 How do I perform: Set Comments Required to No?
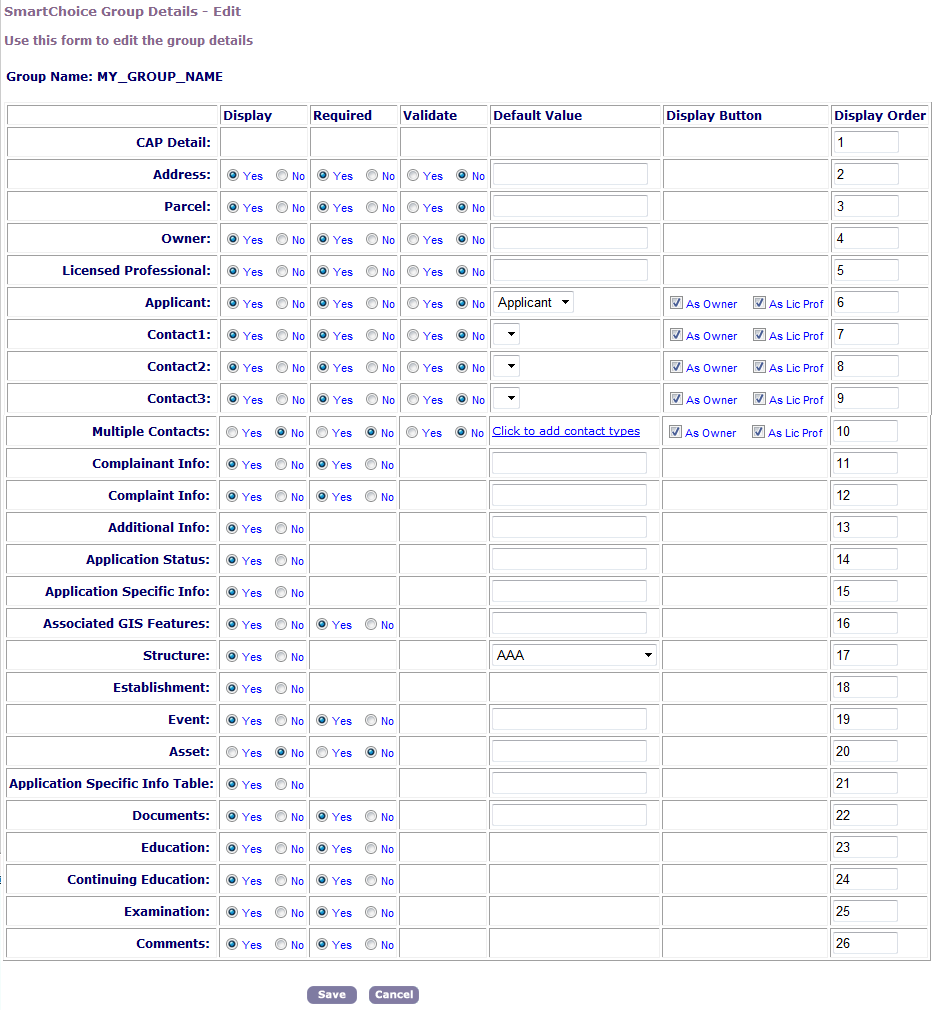coord(372,945)
